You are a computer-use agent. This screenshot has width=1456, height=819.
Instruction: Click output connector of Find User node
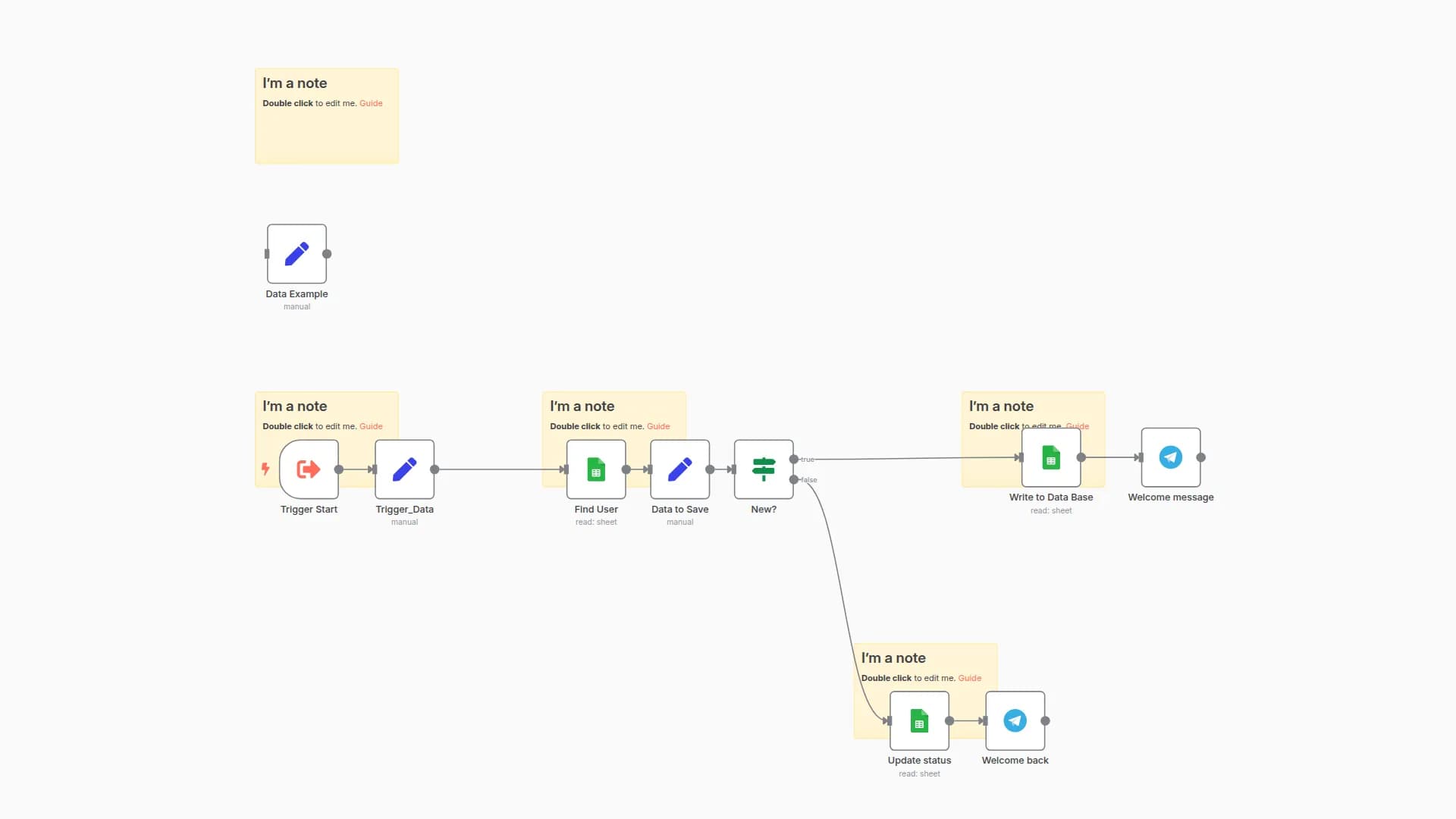click(x=626, y=469)
